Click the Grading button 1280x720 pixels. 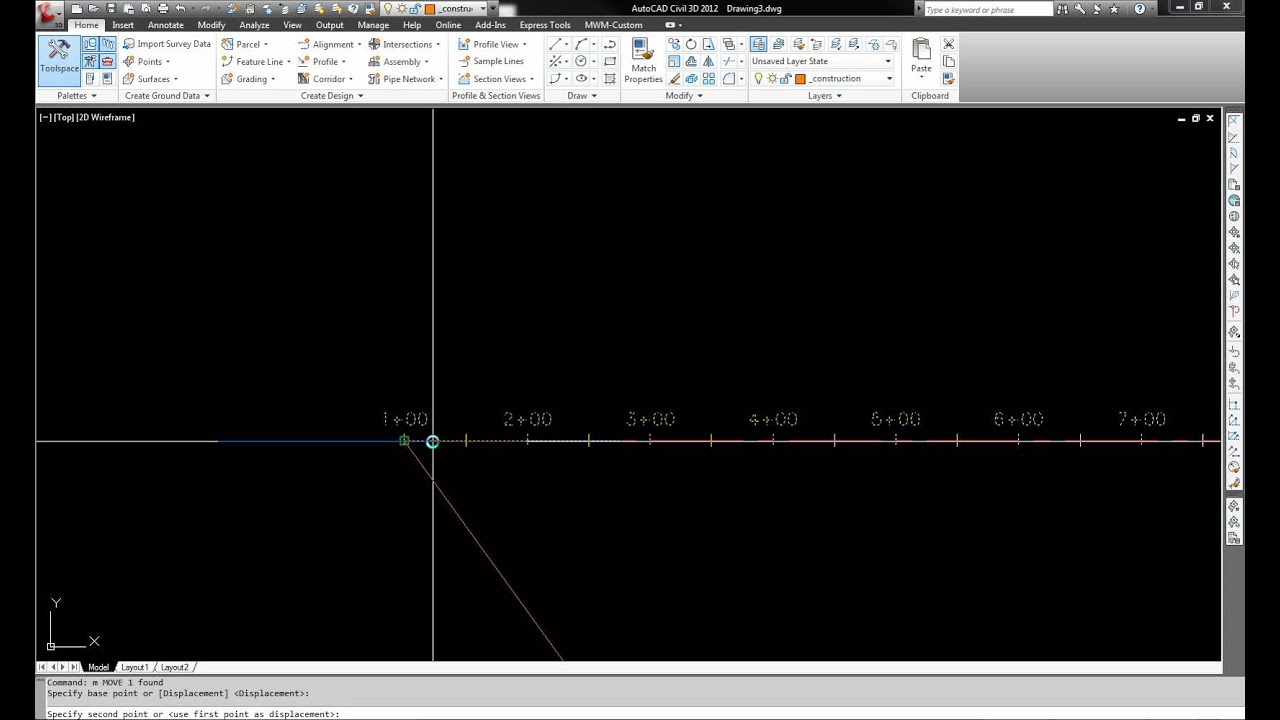pos(248,78)
